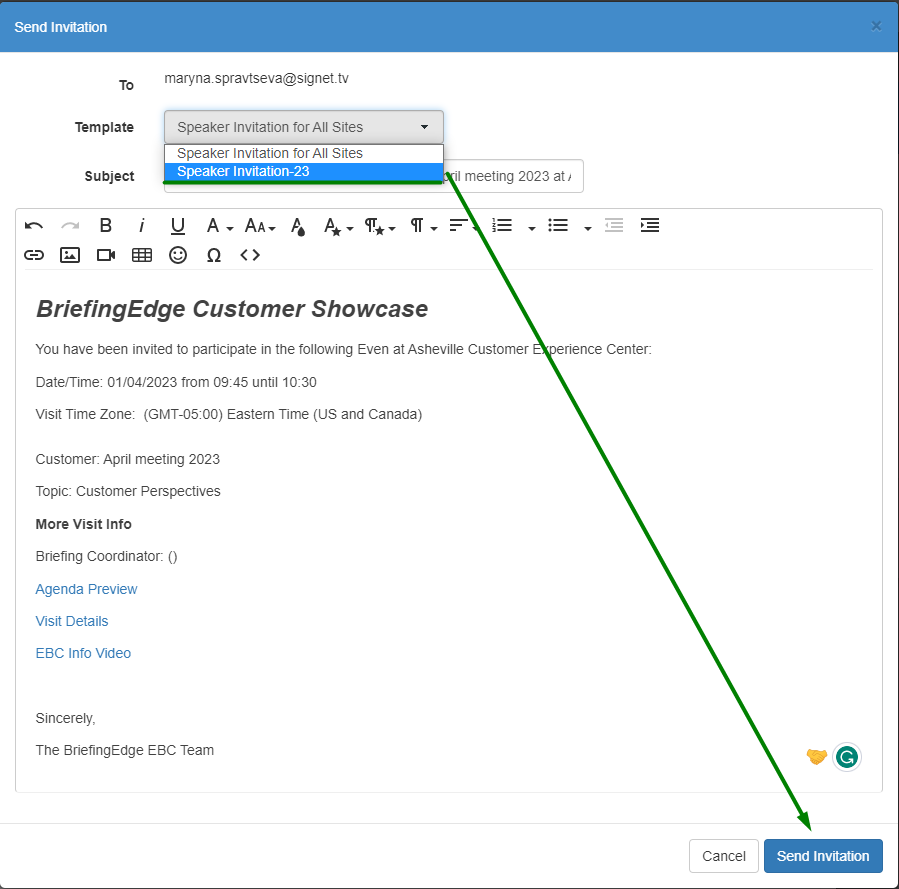Click the Decrease Indent icon
This screenshot has height=889, width=899.
tap(614, 225)
